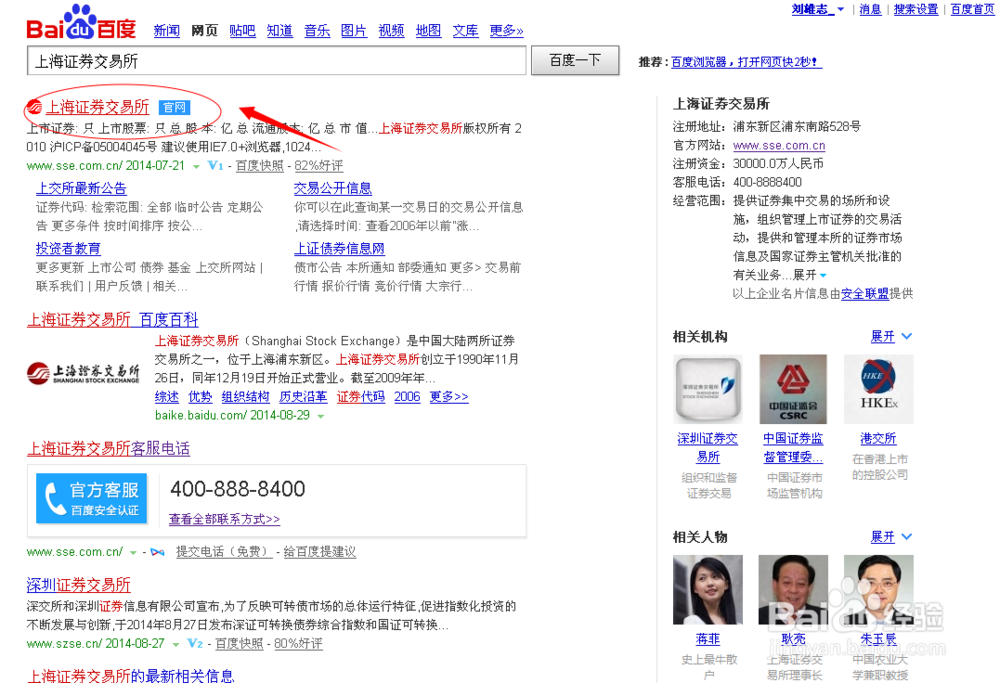Screen dimensions: 1000x683
Task: Open the 深圳证券交易所 institution thumbnail
Action: click(708, 390)
